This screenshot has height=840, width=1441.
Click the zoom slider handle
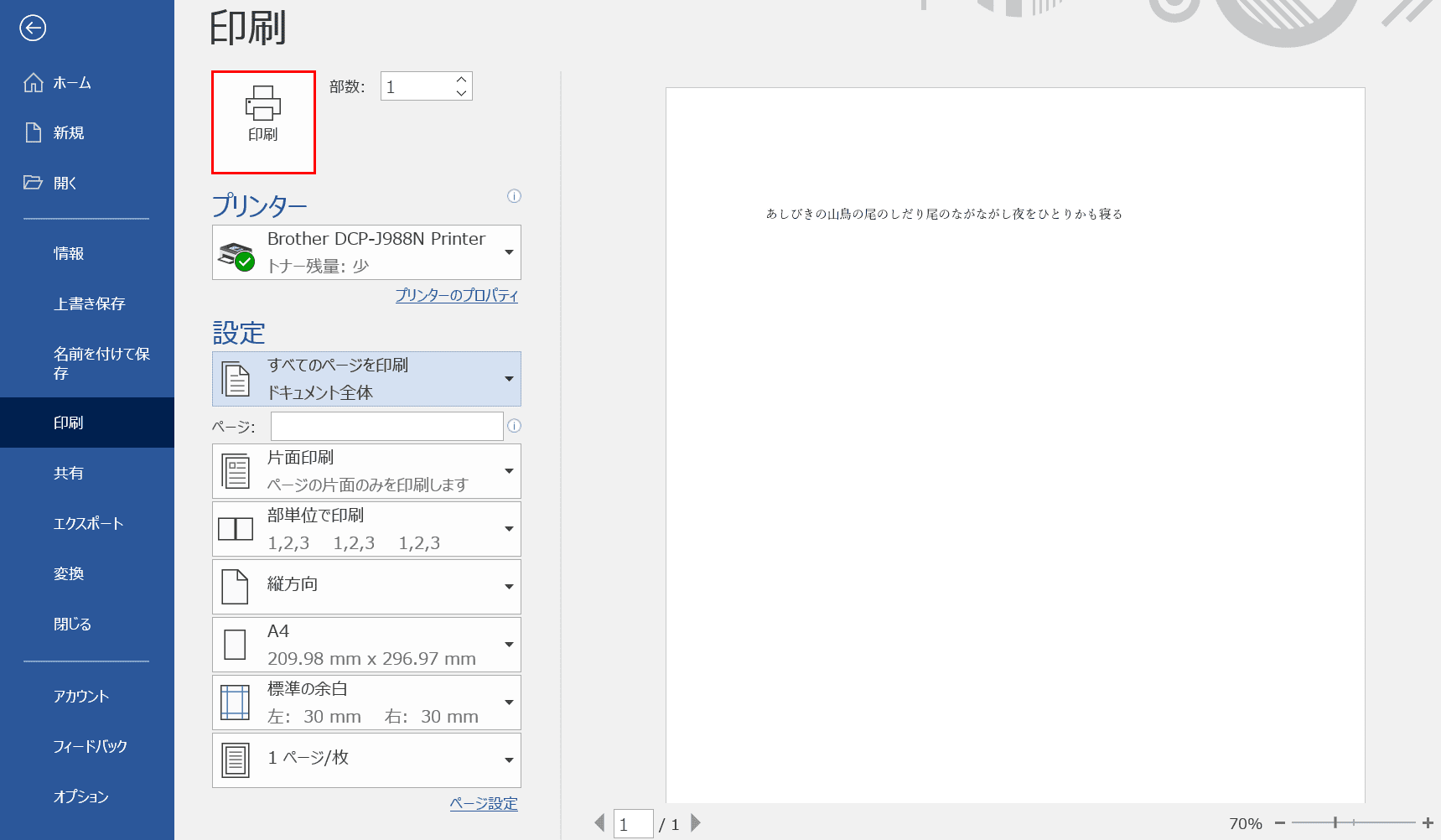pyautogui.click(x=1335, y=823)
